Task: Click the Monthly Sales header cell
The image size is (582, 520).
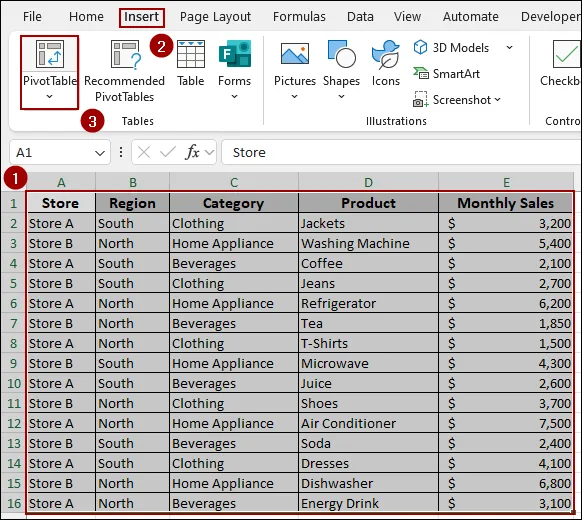Action: coord(506,203)
